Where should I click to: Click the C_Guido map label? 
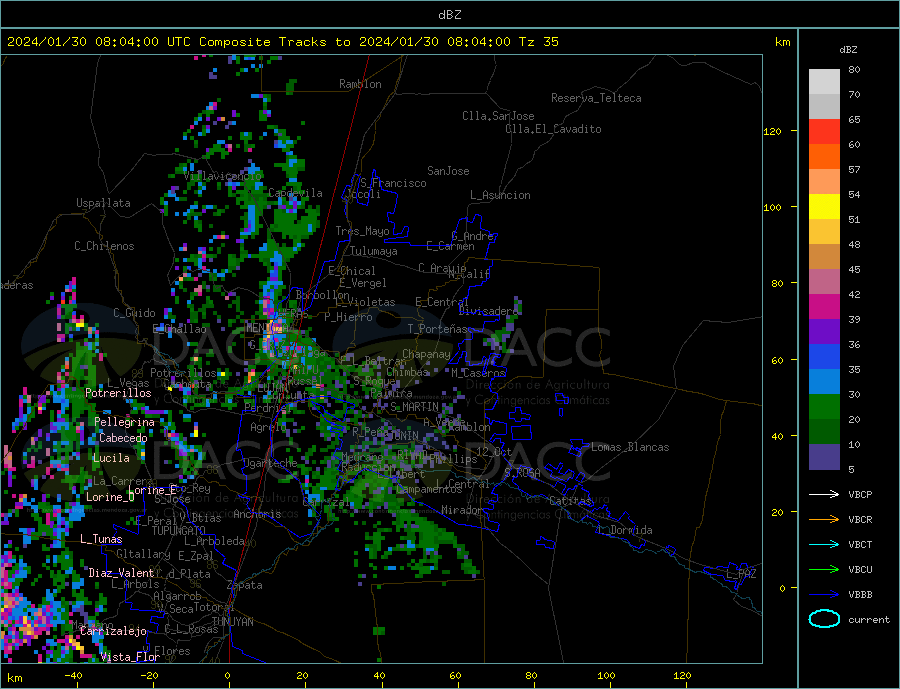tap(134, 313)
